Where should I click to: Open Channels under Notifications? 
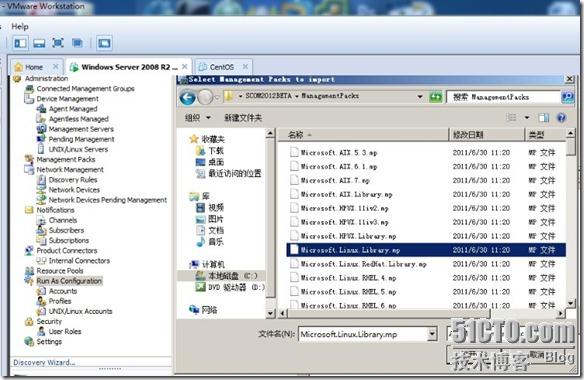point(63,220)
